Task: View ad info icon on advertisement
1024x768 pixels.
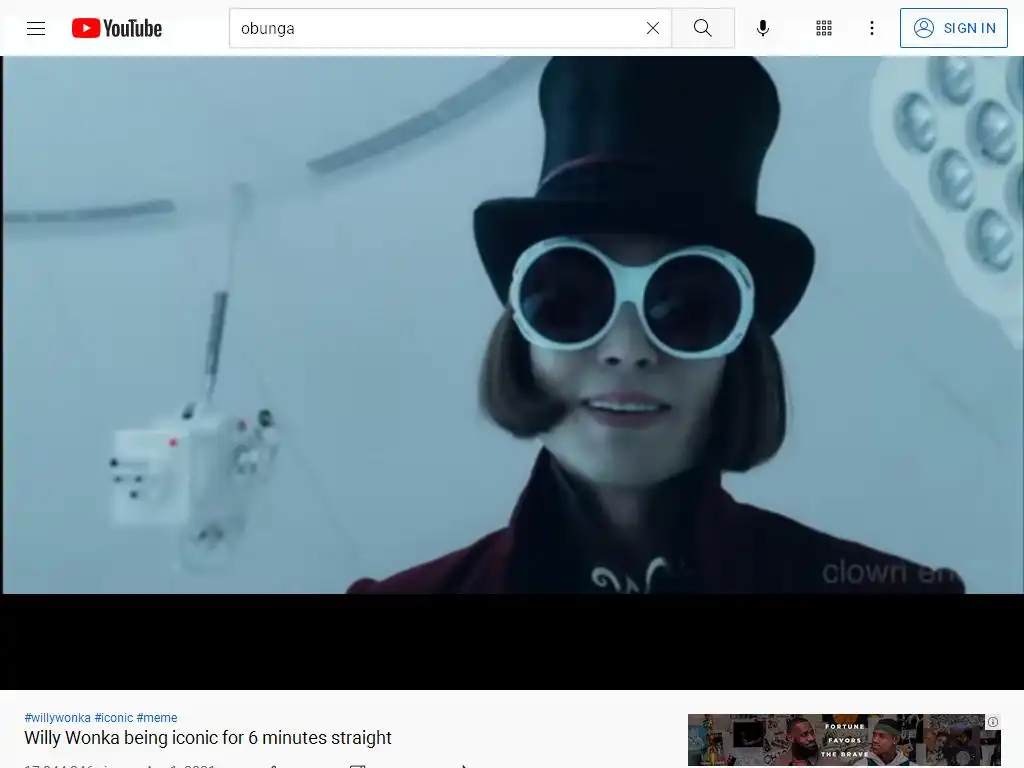Action: coord(993,722)
